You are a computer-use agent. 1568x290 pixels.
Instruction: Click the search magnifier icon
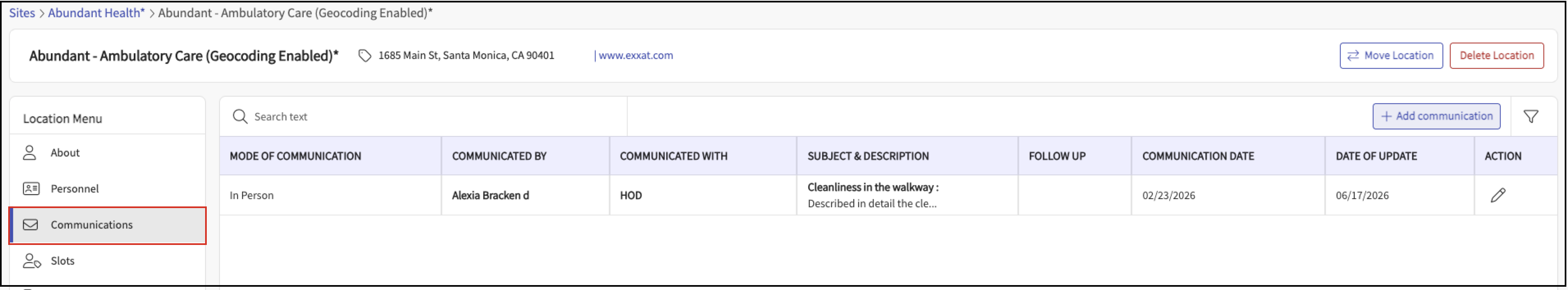[240, 116]
